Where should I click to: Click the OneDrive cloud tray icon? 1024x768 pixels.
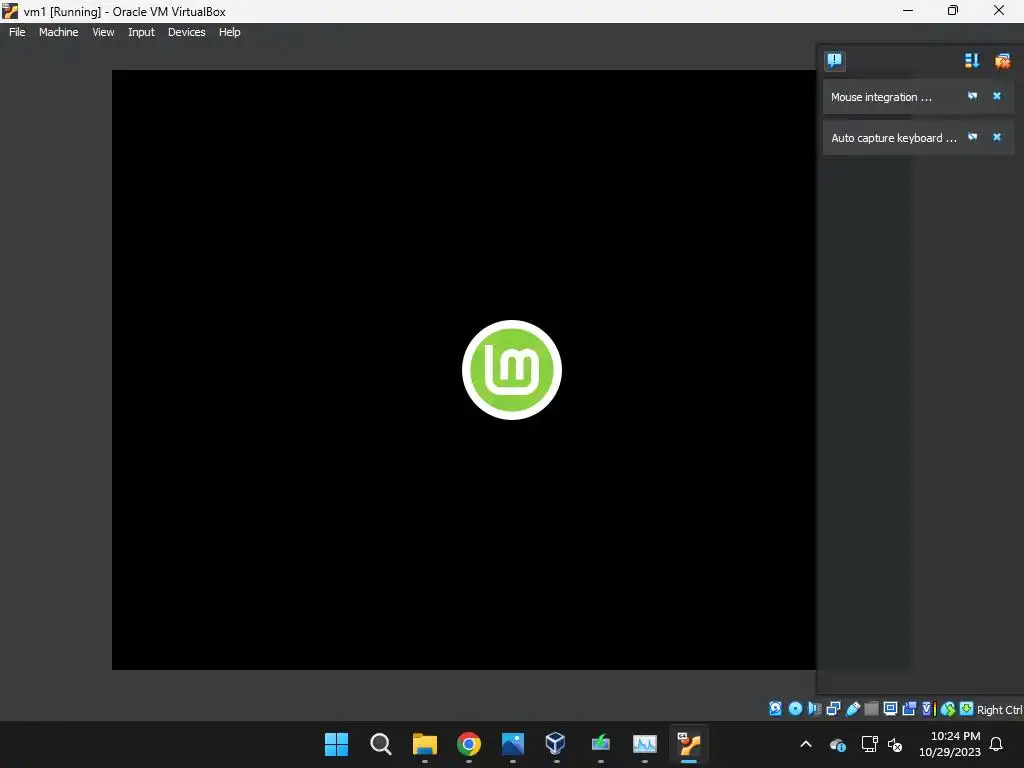pos(837,744)
